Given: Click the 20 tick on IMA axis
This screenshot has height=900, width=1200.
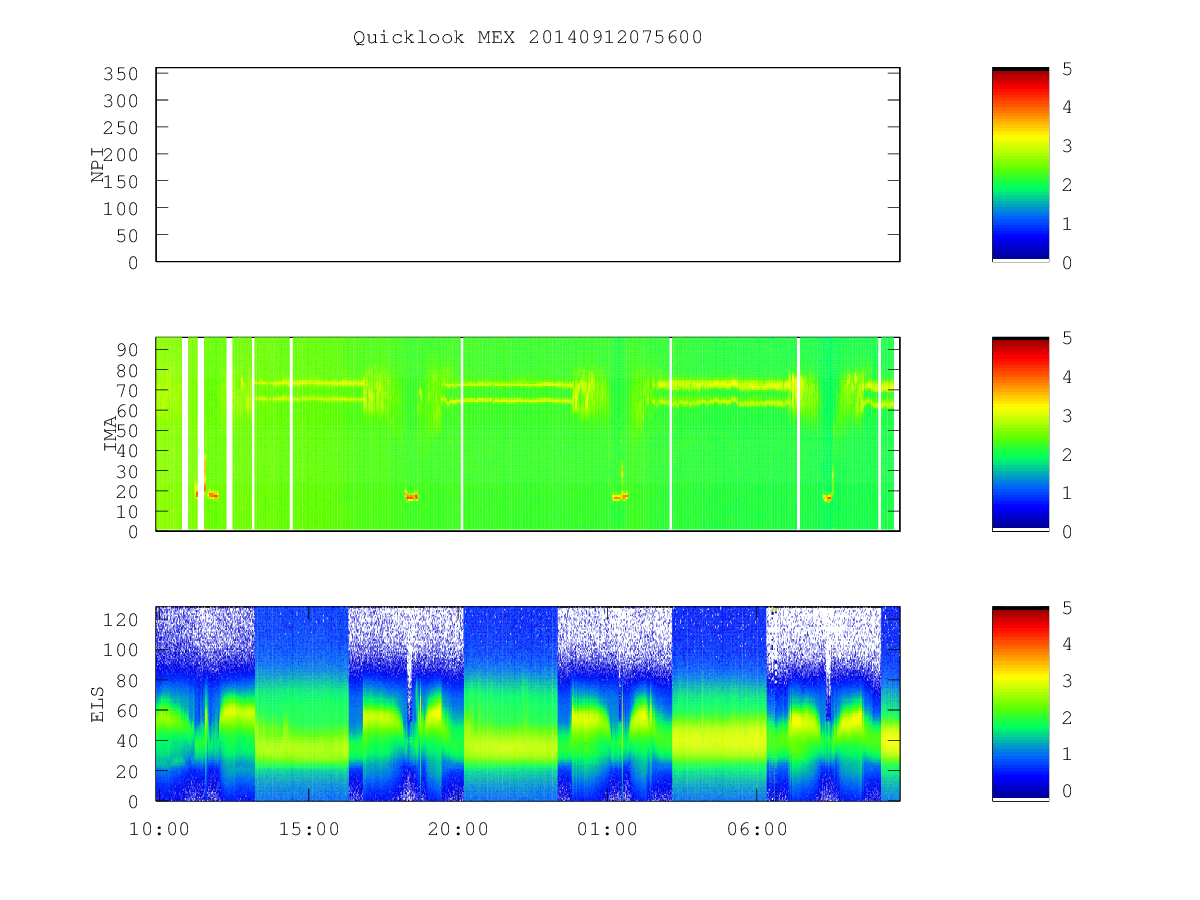Looking at the screenshot, I should click(x=126, y=491).
